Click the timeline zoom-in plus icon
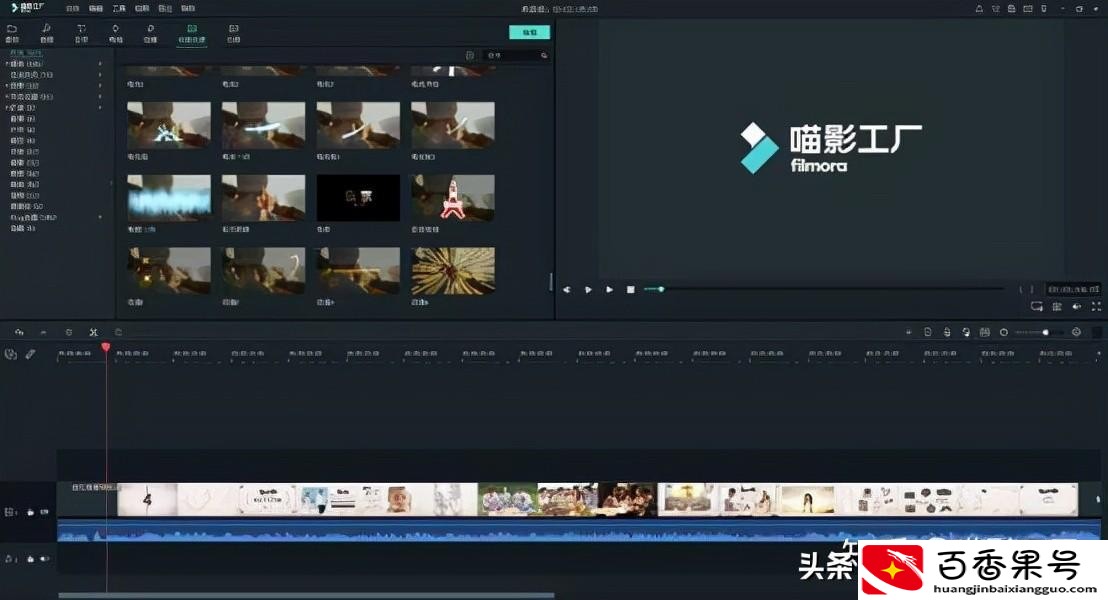The image size is (1108, 600). click(x=1076, y=332)
